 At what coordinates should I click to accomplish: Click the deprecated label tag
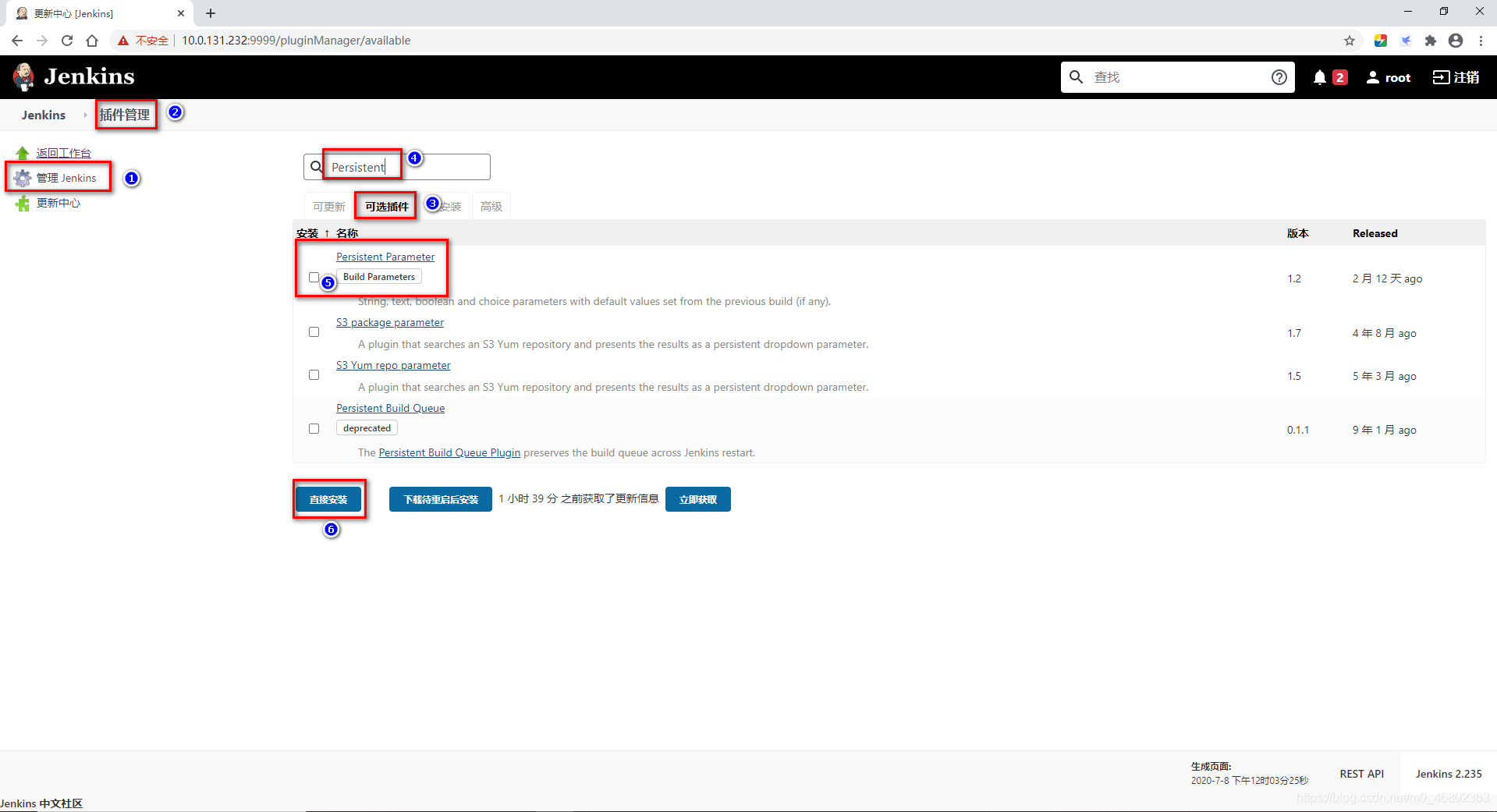367,428
